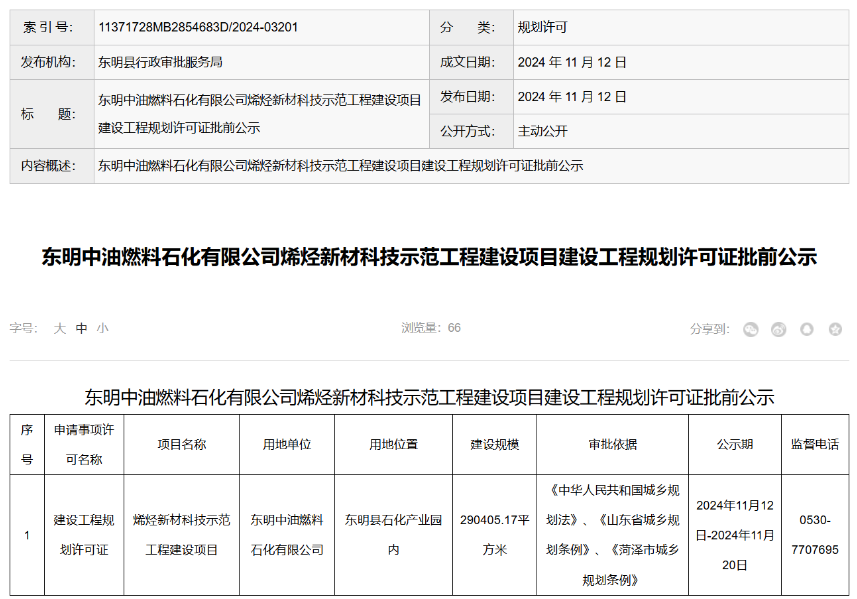This screenshot has height=599, width=857.
Task: Click the phone number 0530-7707695
Action: click(x=815, y=535)
